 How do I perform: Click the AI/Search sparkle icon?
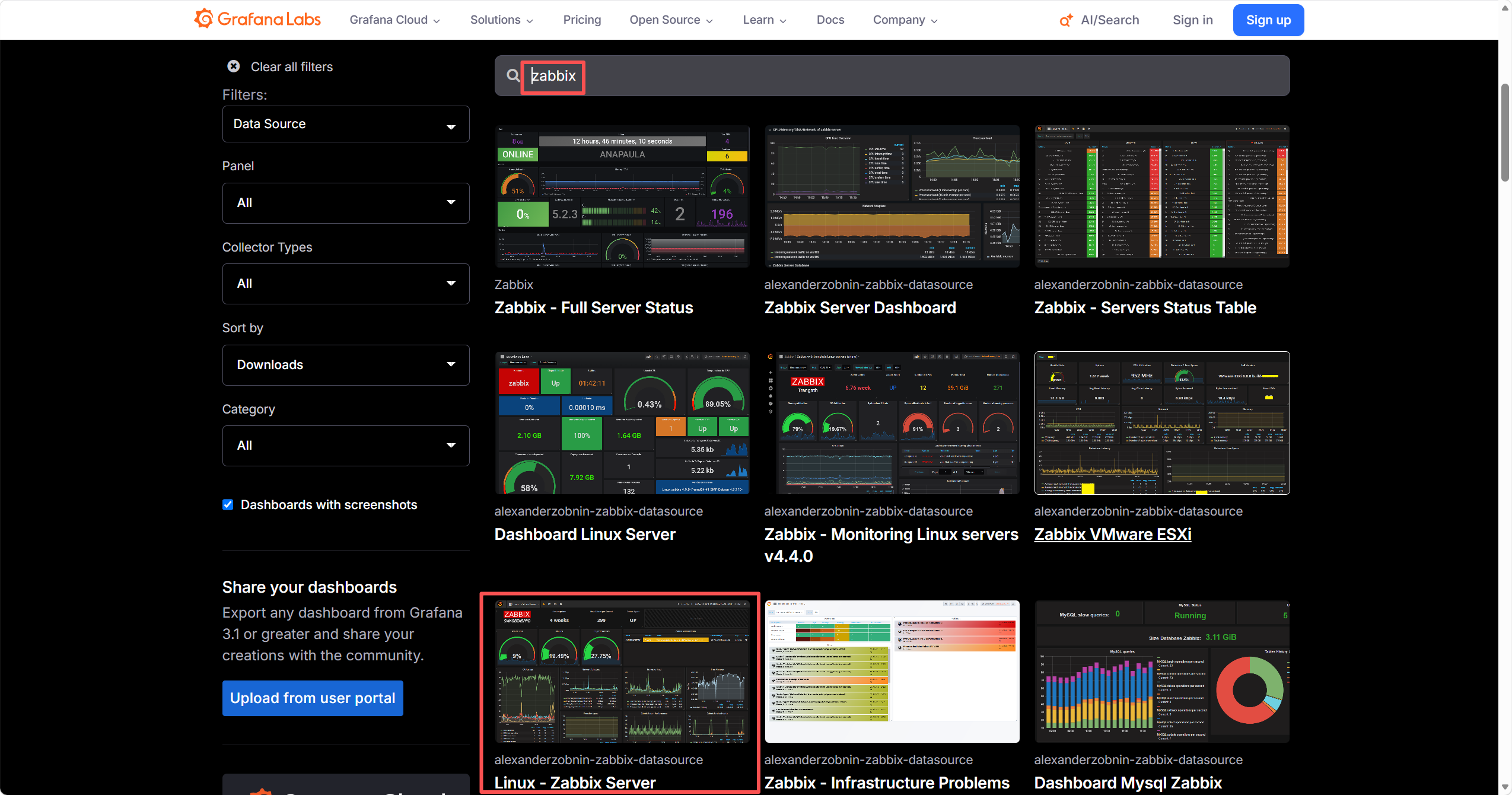pos(1066,20)
